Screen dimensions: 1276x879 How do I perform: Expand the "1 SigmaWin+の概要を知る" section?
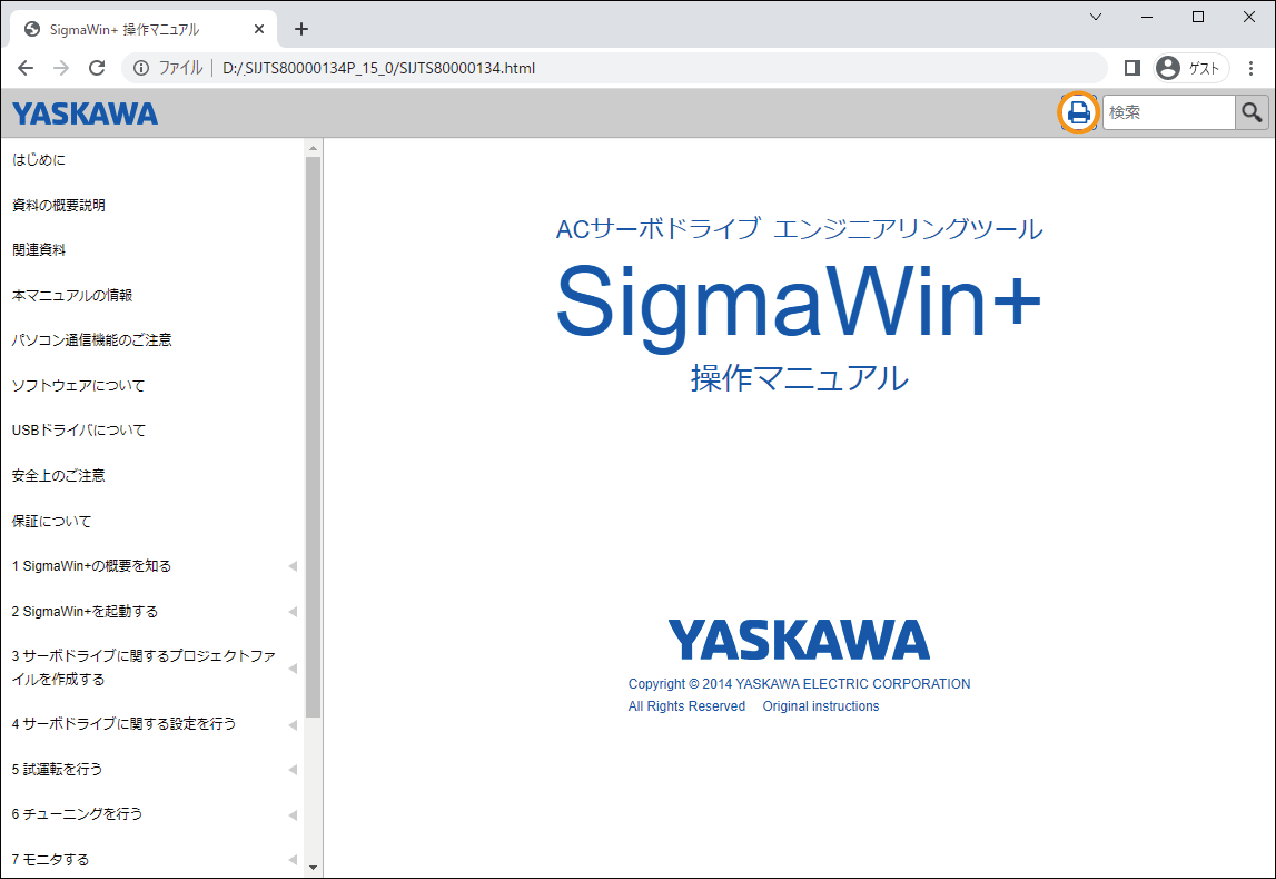tap(292, 566)
